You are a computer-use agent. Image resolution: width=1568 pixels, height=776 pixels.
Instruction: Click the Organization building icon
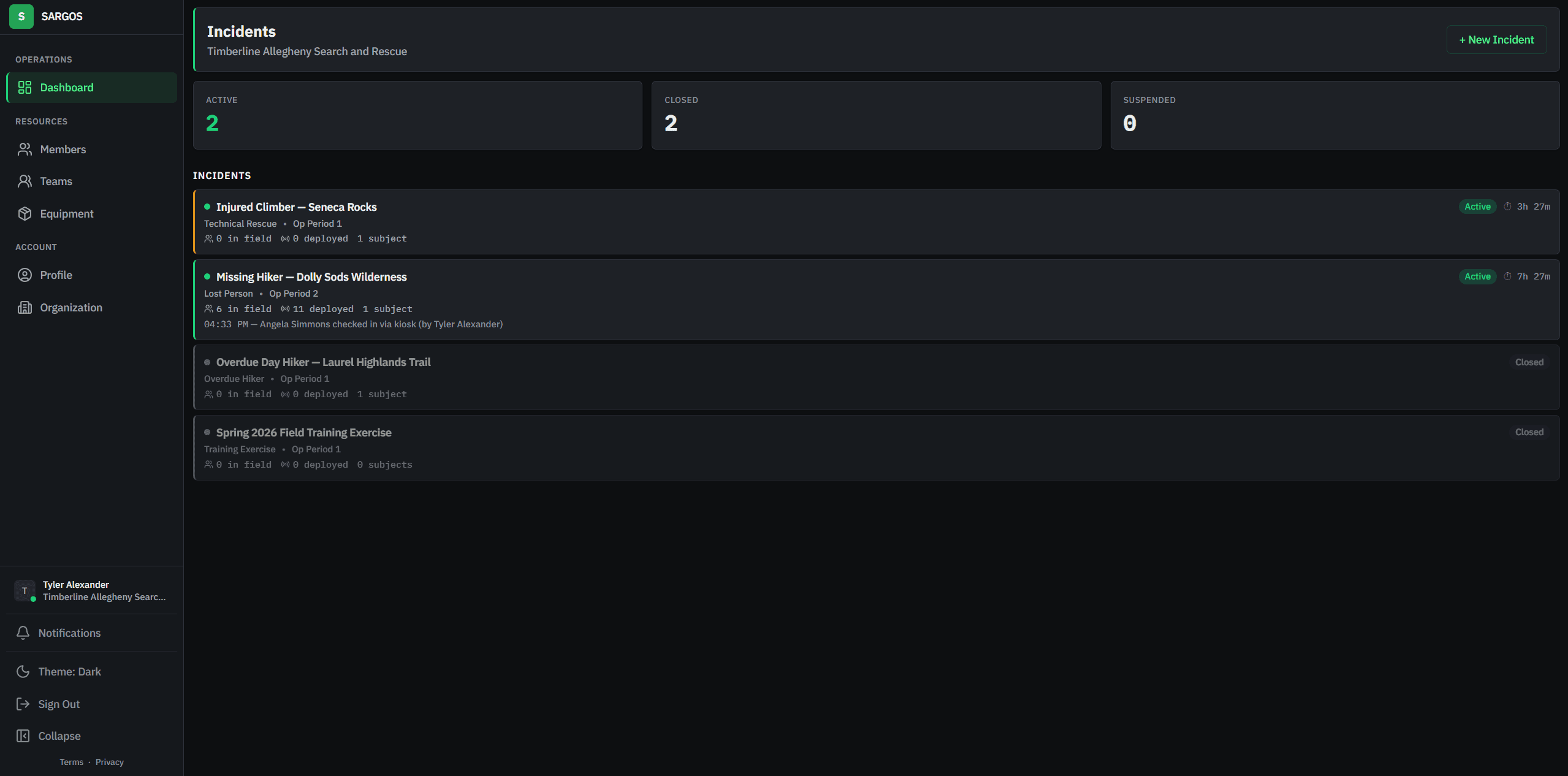tap(25, 308)
